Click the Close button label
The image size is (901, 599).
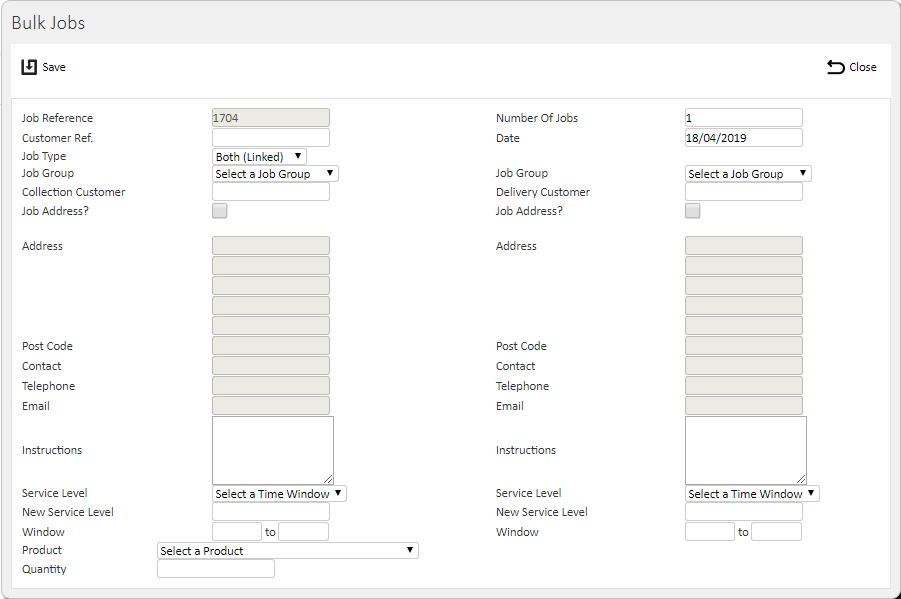click(x=863, y=67)
